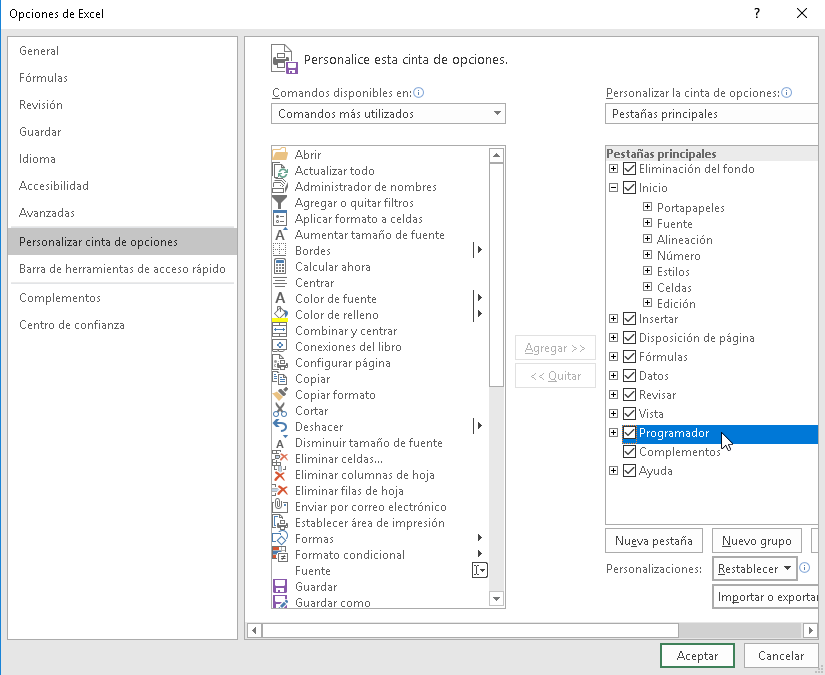Click the Nuevo grupo button
825x675 pixels.
click(757, 541)
